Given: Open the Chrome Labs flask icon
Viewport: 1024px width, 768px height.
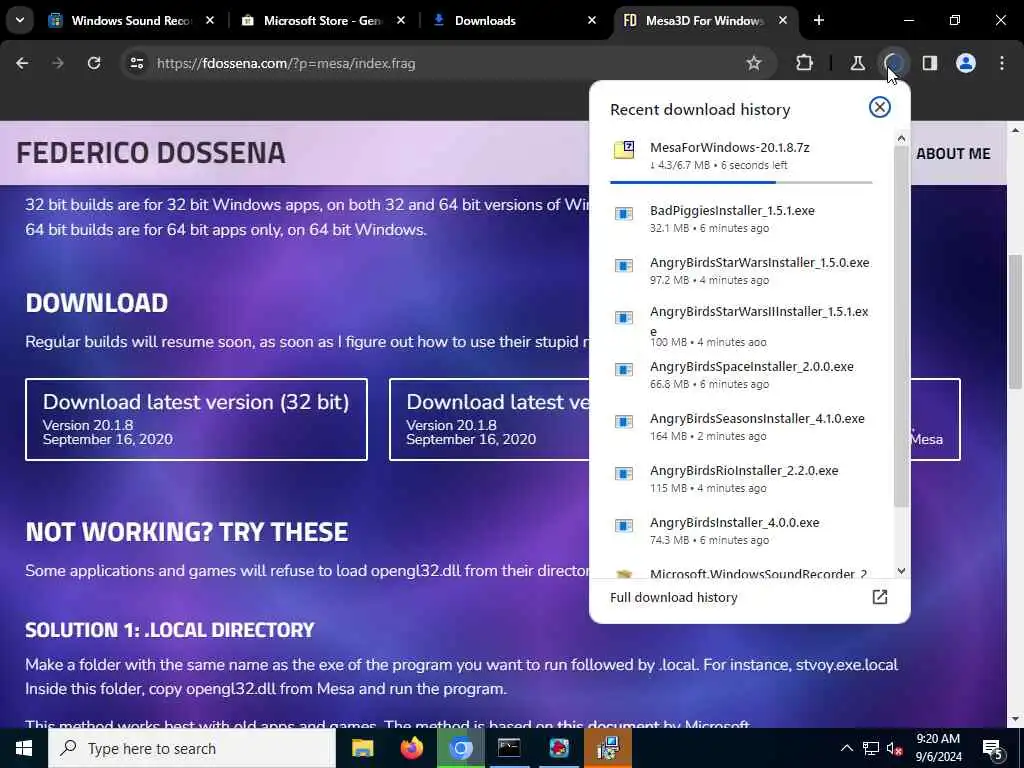Looking at the screenshot, I should coord(857,63).
